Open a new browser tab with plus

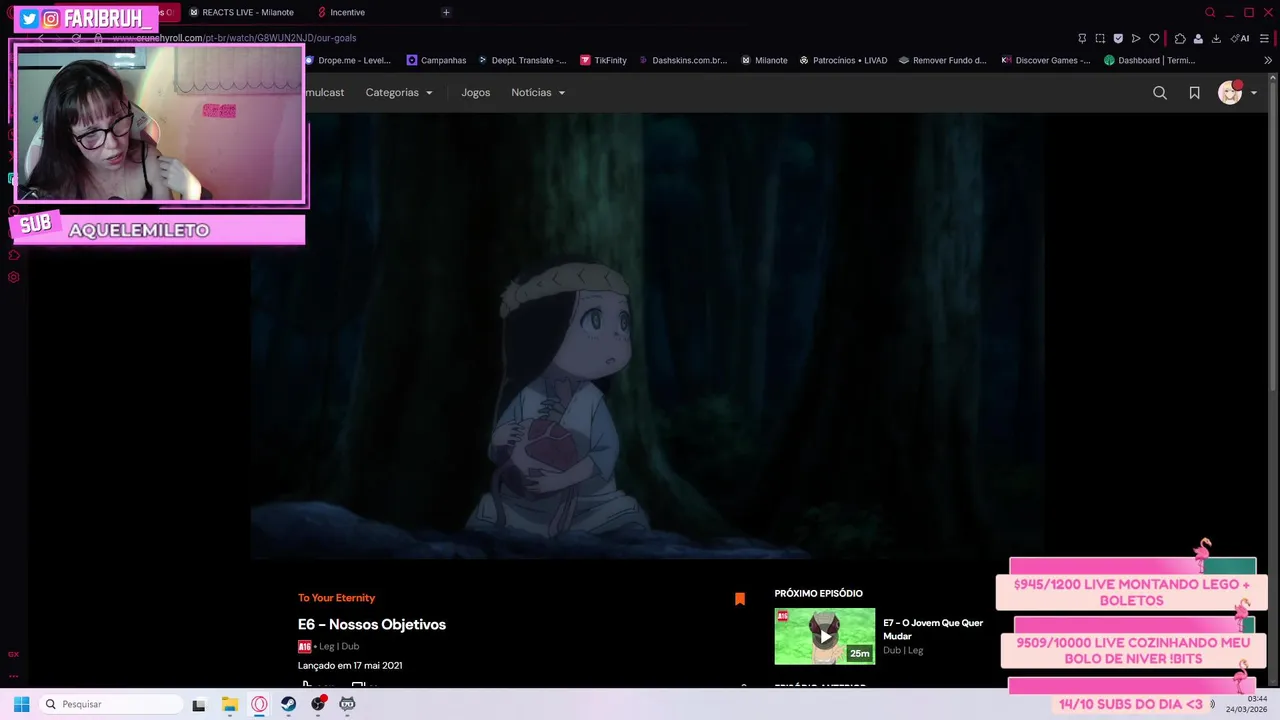(x=446, y=12)
